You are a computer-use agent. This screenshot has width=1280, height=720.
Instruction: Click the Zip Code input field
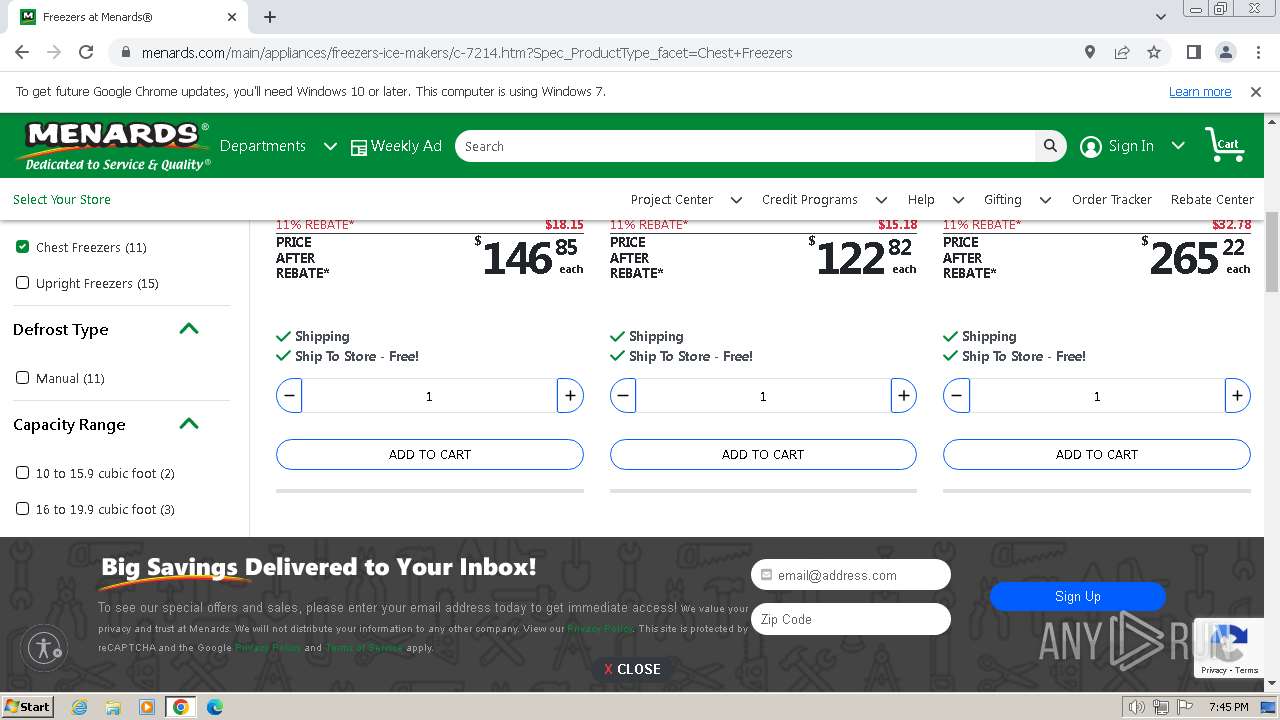851,619
